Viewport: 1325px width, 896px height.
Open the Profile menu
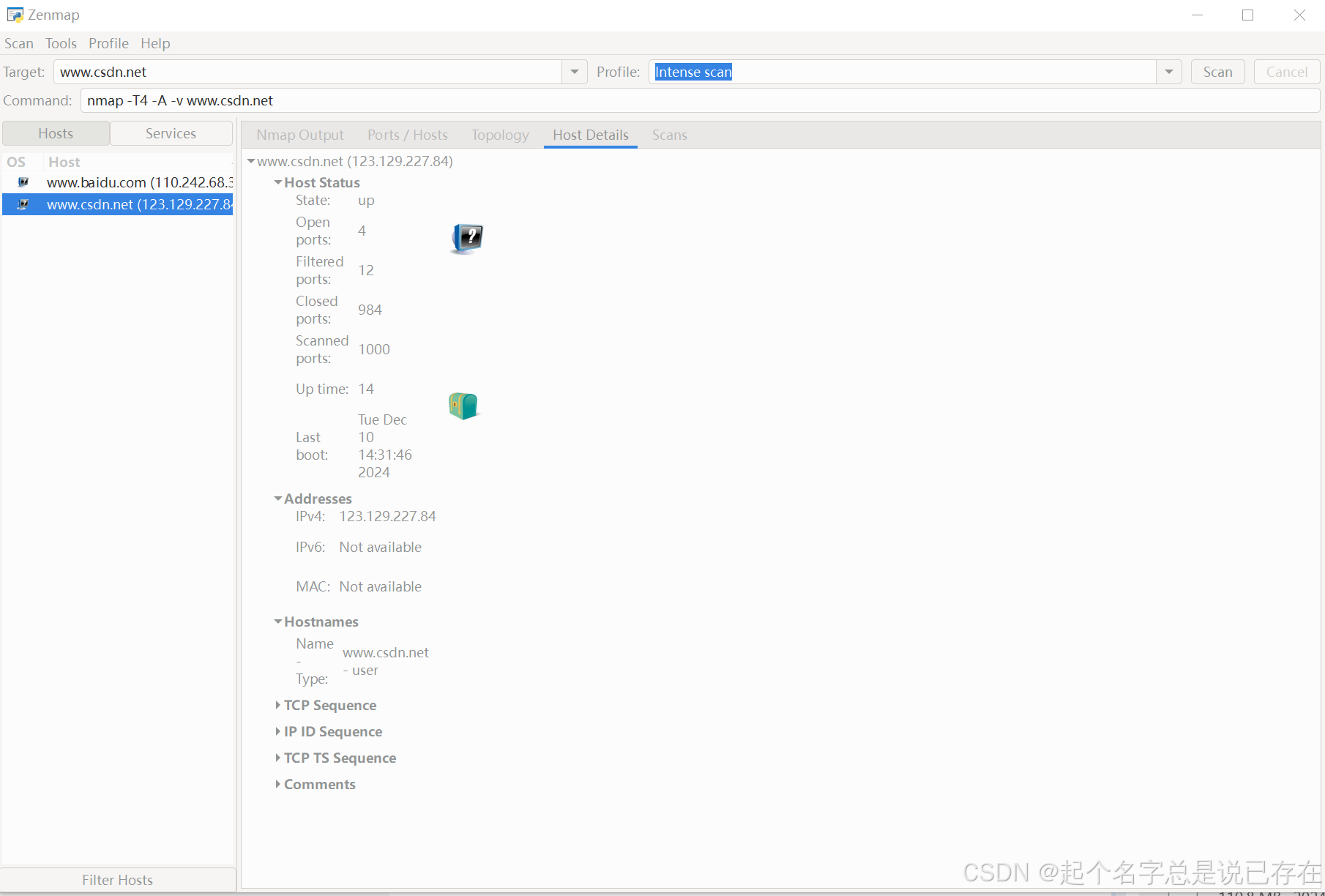[x=108, y=43]
